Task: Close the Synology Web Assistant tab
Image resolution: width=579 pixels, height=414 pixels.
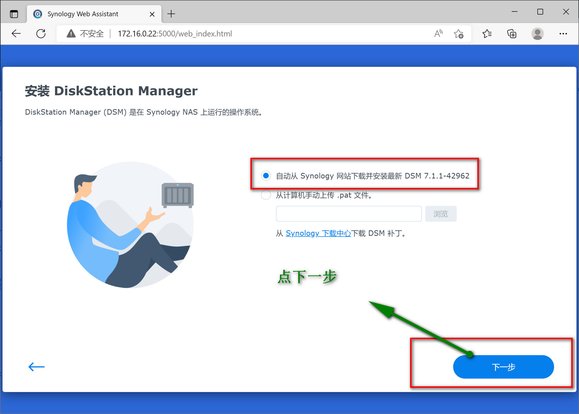Action: pyautogui.click(x=152, y=14)
